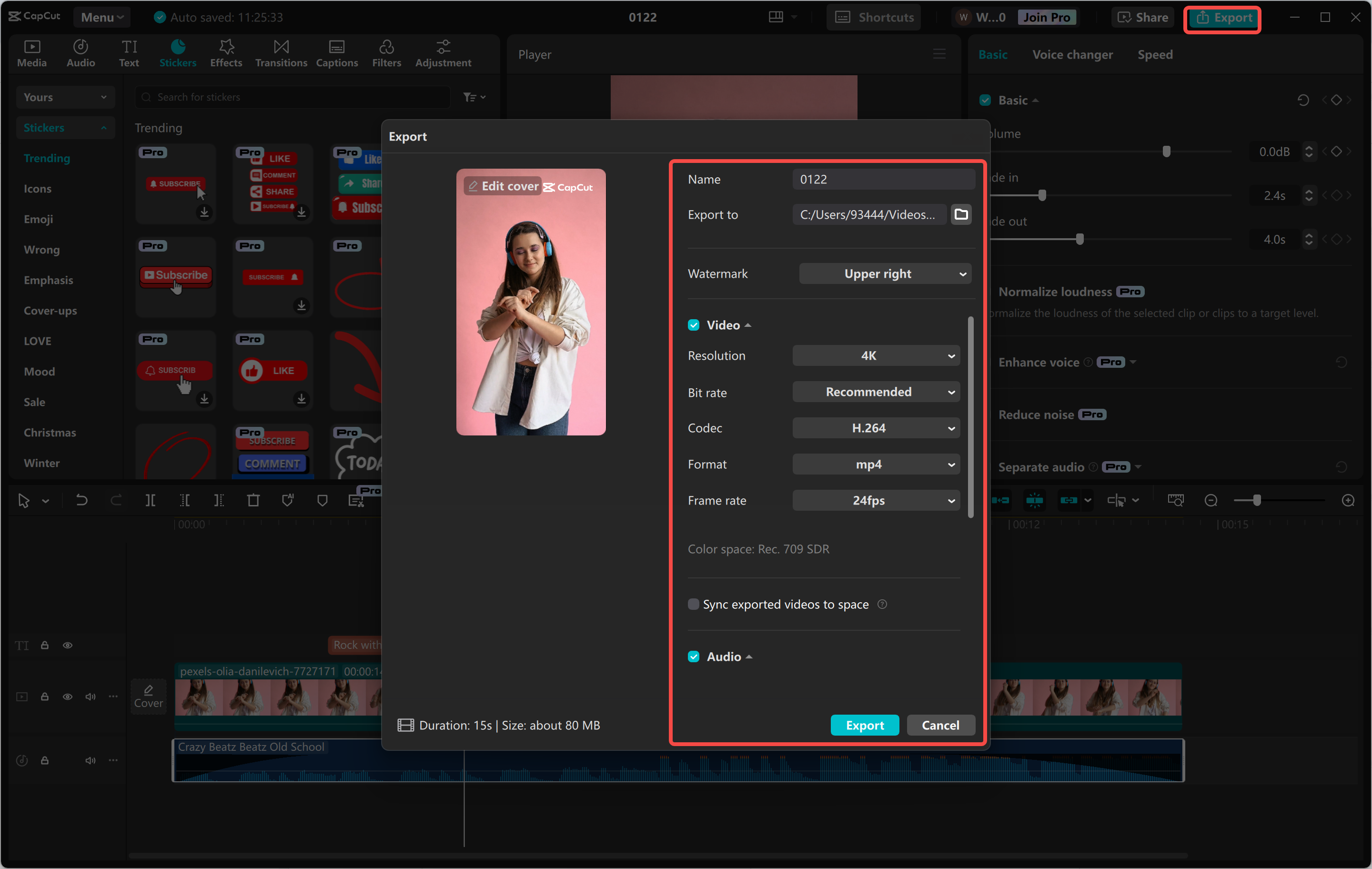Click Edit cover on the thumbnail
1372x869 pixels.
coord(503,186)
